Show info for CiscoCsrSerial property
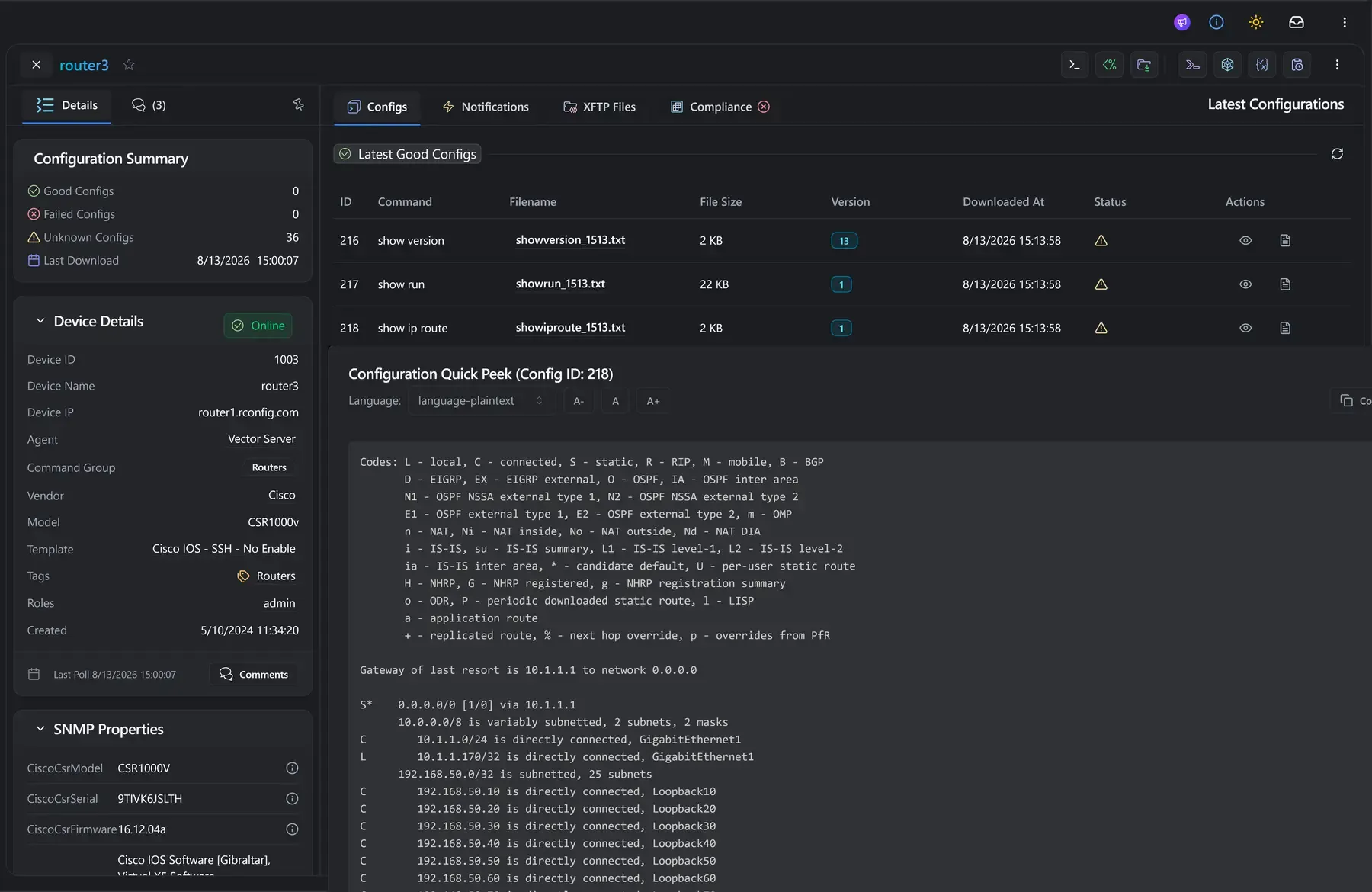 [292, 799]
